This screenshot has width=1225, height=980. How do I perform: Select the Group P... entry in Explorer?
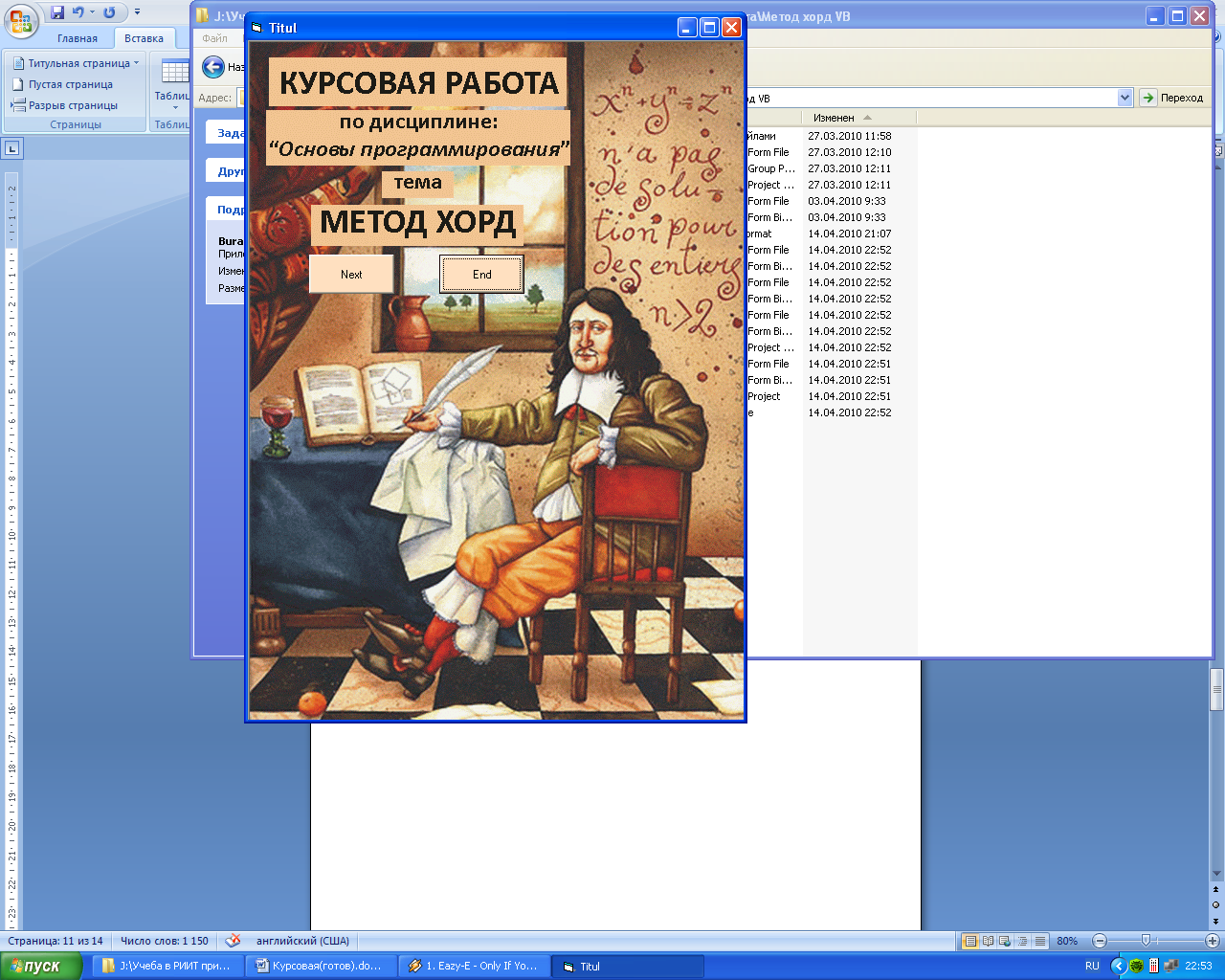coord(771,168)
